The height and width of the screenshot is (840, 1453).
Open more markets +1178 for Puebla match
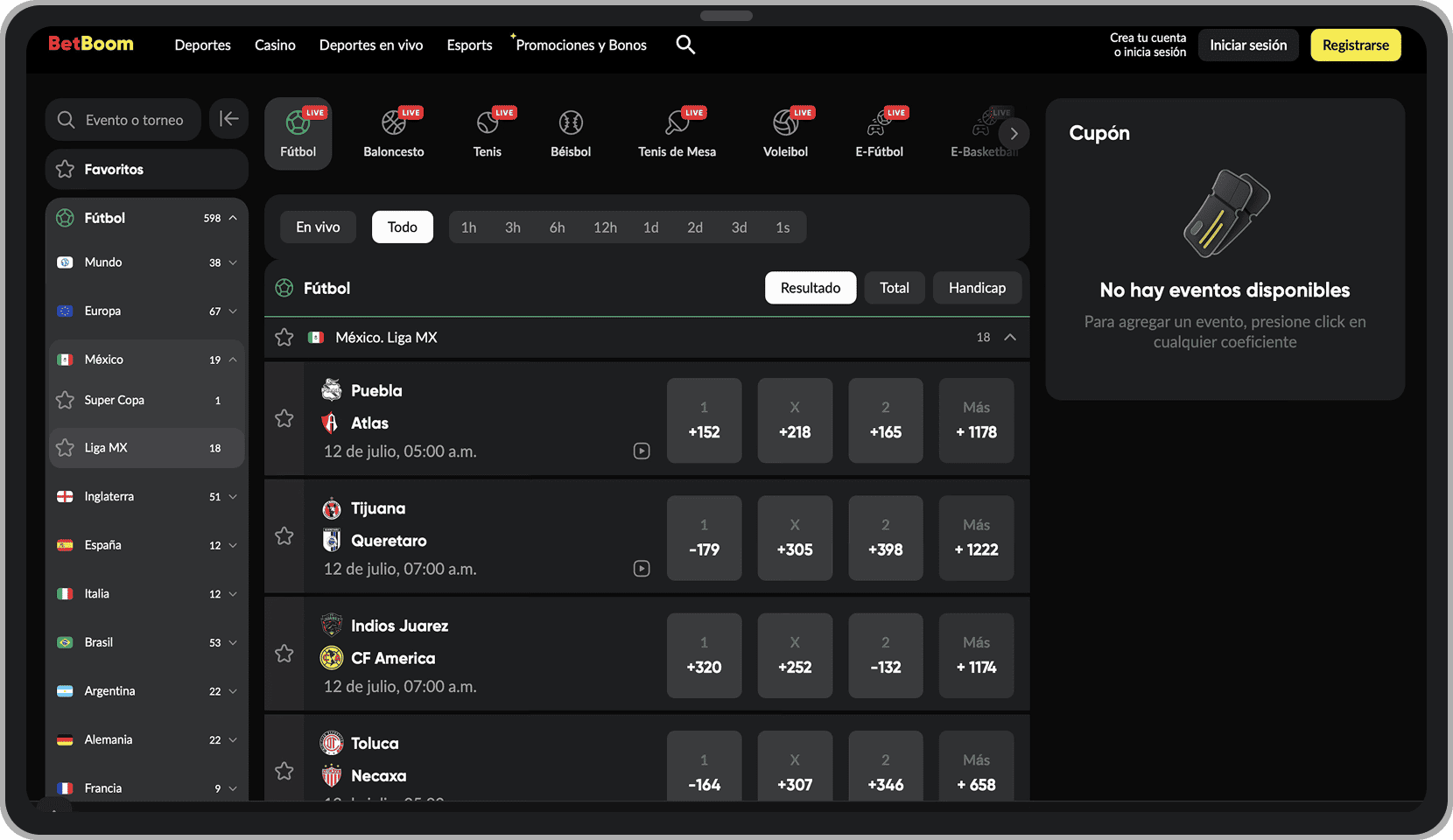977,421
